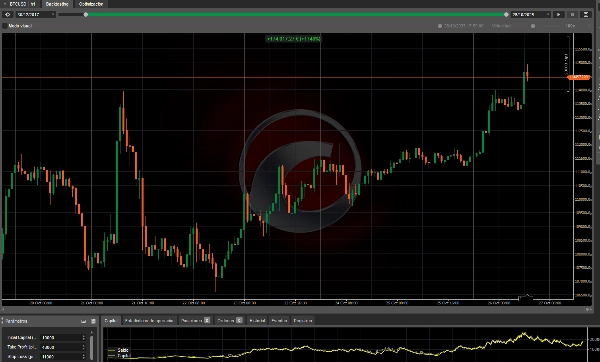This screenshot has width=600, height=362.
Task: Enable the Modo visual checkbox
Action: click(5, 26)
